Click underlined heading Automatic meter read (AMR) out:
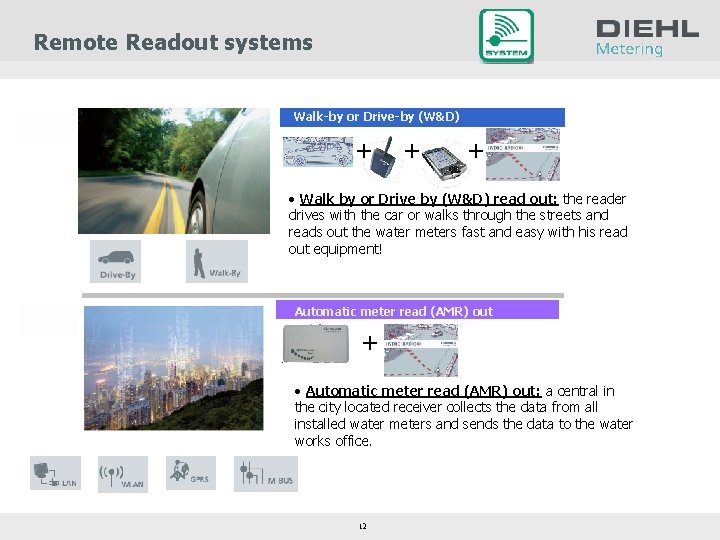This screenshot has height=540, width=720. [423, 391]
